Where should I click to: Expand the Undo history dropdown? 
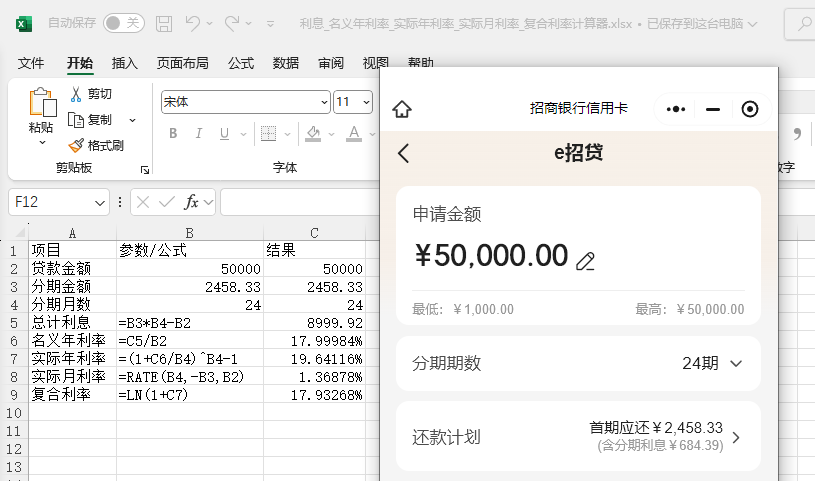[209, 23]
